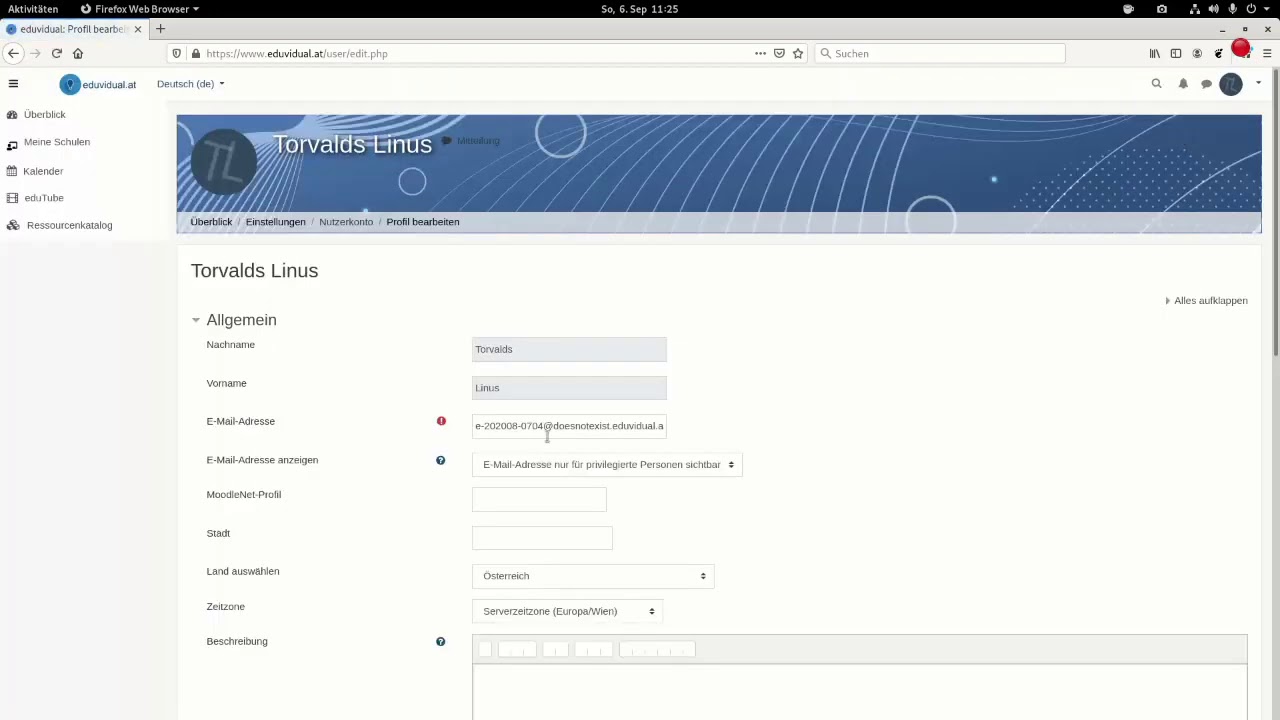This screenshot has height=720, width=1280.
Task: Open Firefox library icon
Action: click(x=1155, y=53)
